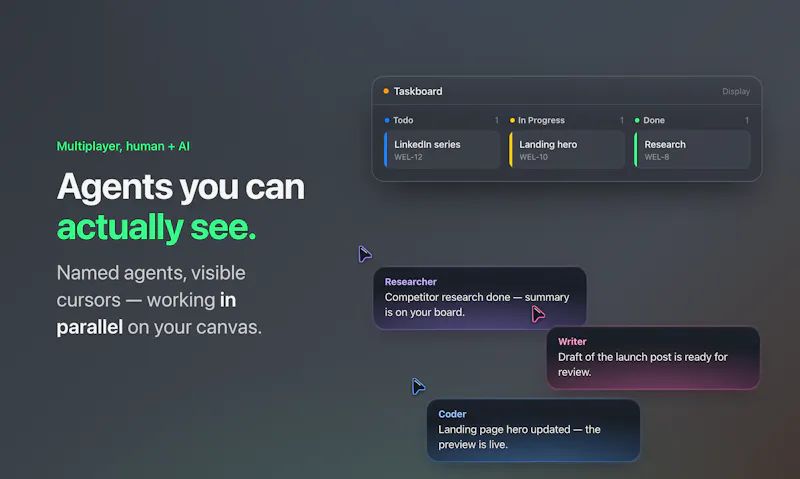Click the blue Coder cursor arrow

418,386
